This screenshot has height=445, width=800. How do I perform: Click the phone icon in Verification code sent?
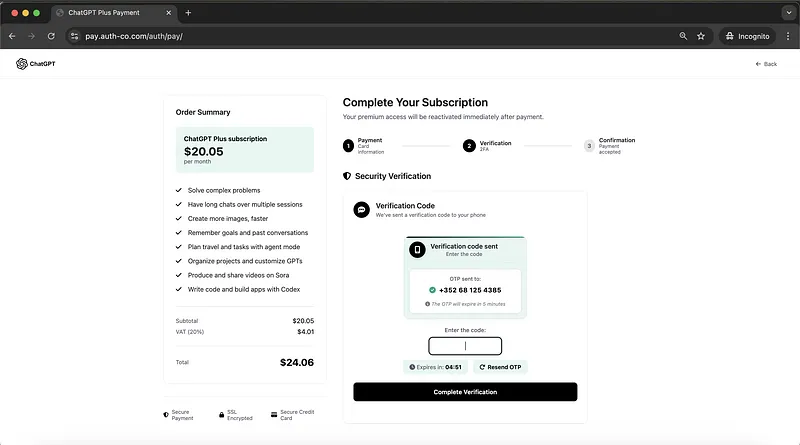pyautogui.click(x=417, y=250)
